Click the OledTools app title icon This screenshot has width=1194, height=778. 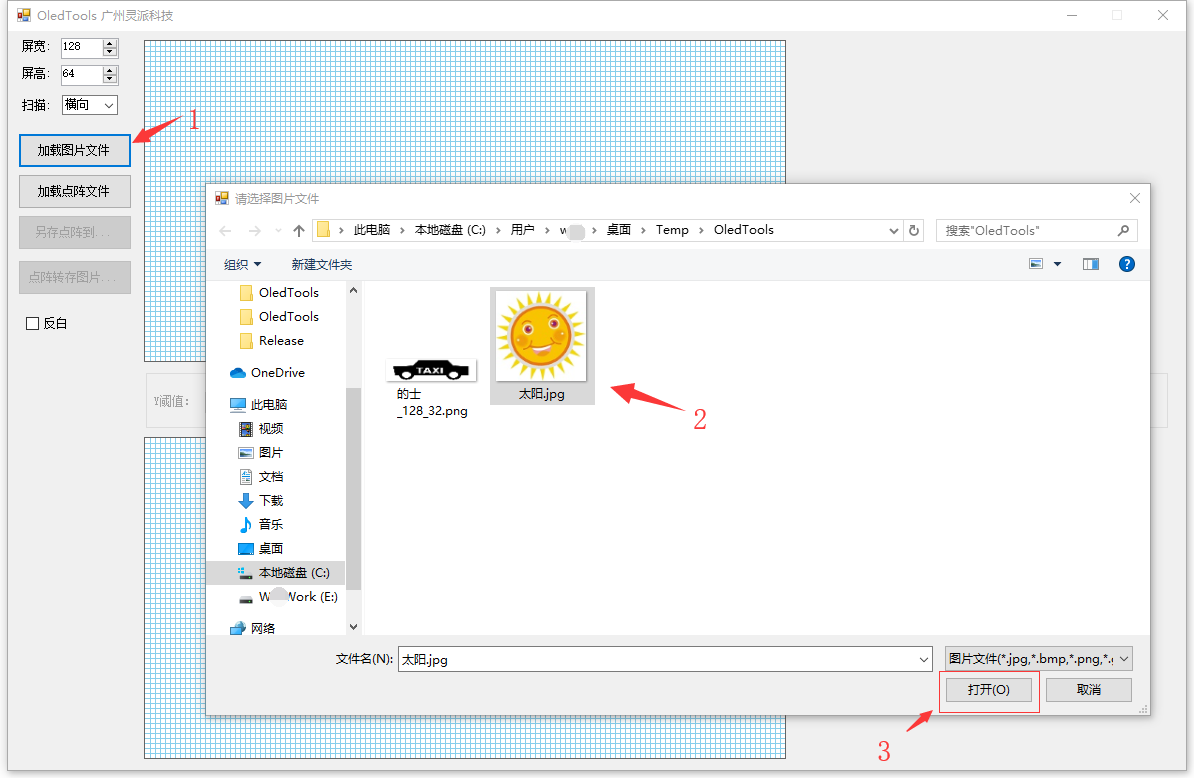pos(24,15)
